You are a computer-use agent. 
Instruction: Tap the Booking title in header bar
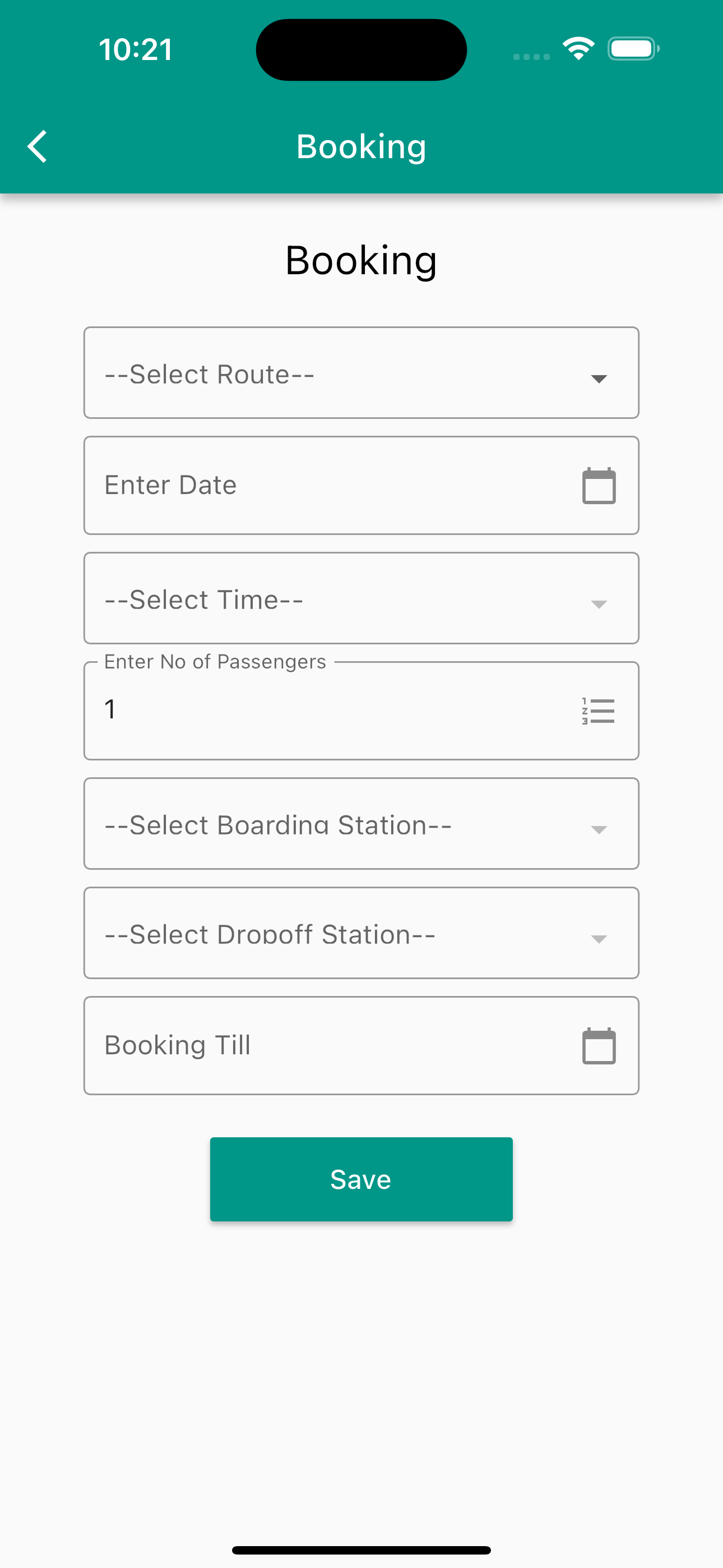coord(361,147)
